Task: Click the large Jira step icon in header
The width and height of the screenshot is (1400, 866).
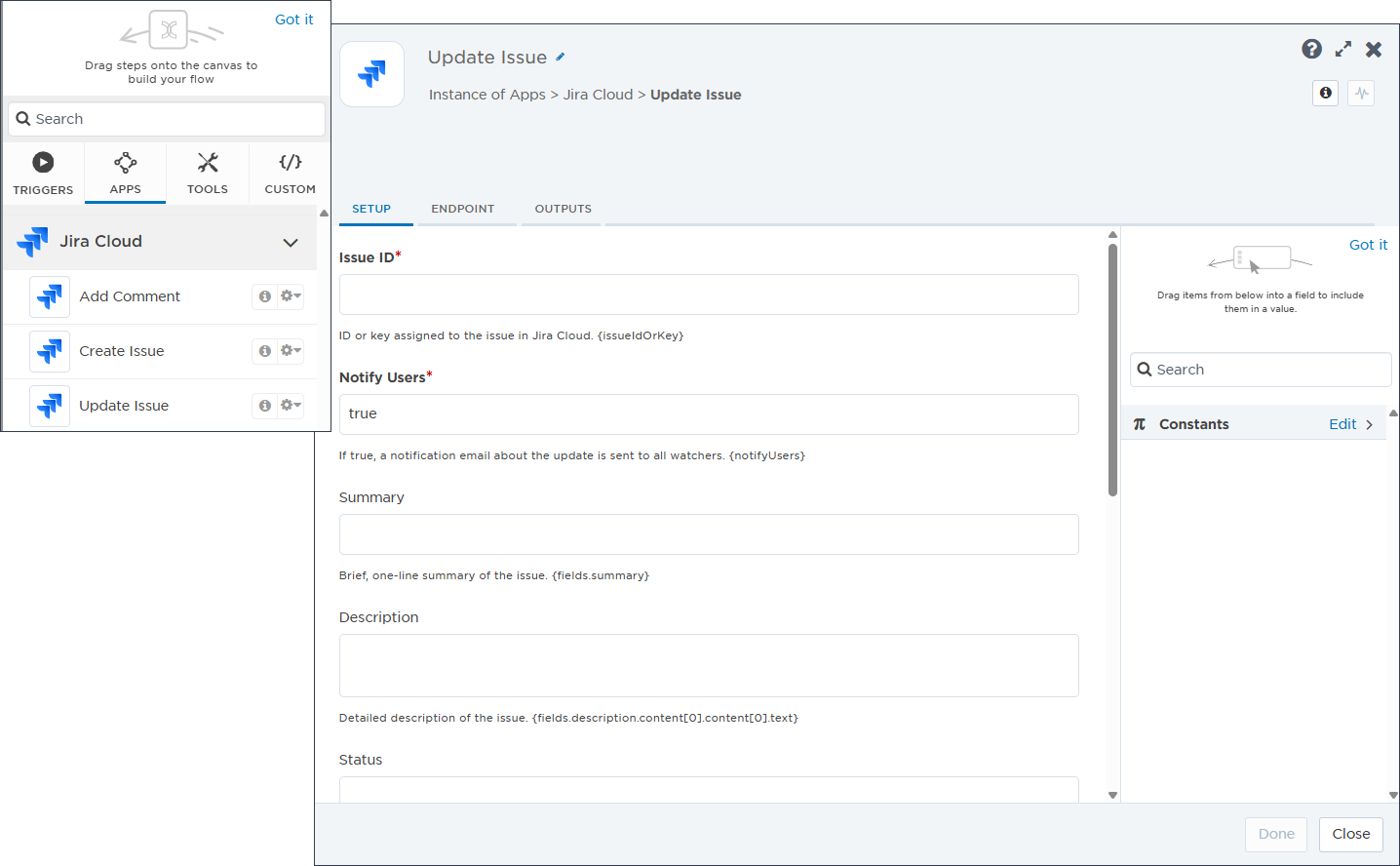Action: point(371,74)
